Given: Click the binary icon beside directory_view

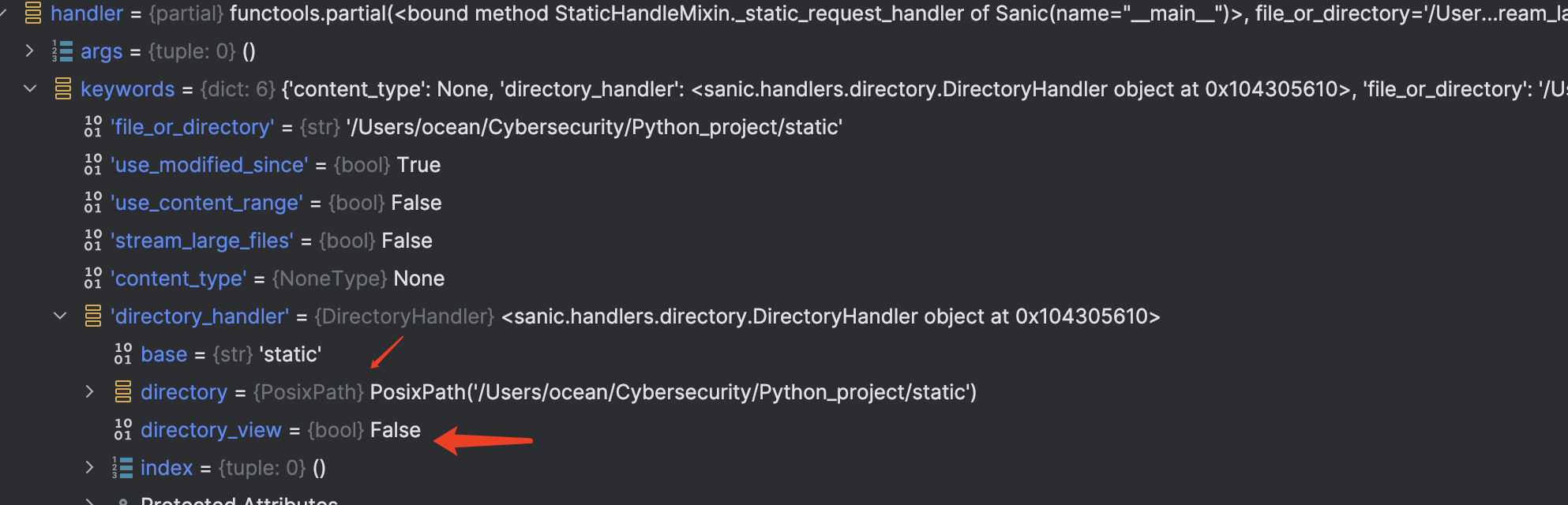Looking at the screenshot, I should (123, 430).
